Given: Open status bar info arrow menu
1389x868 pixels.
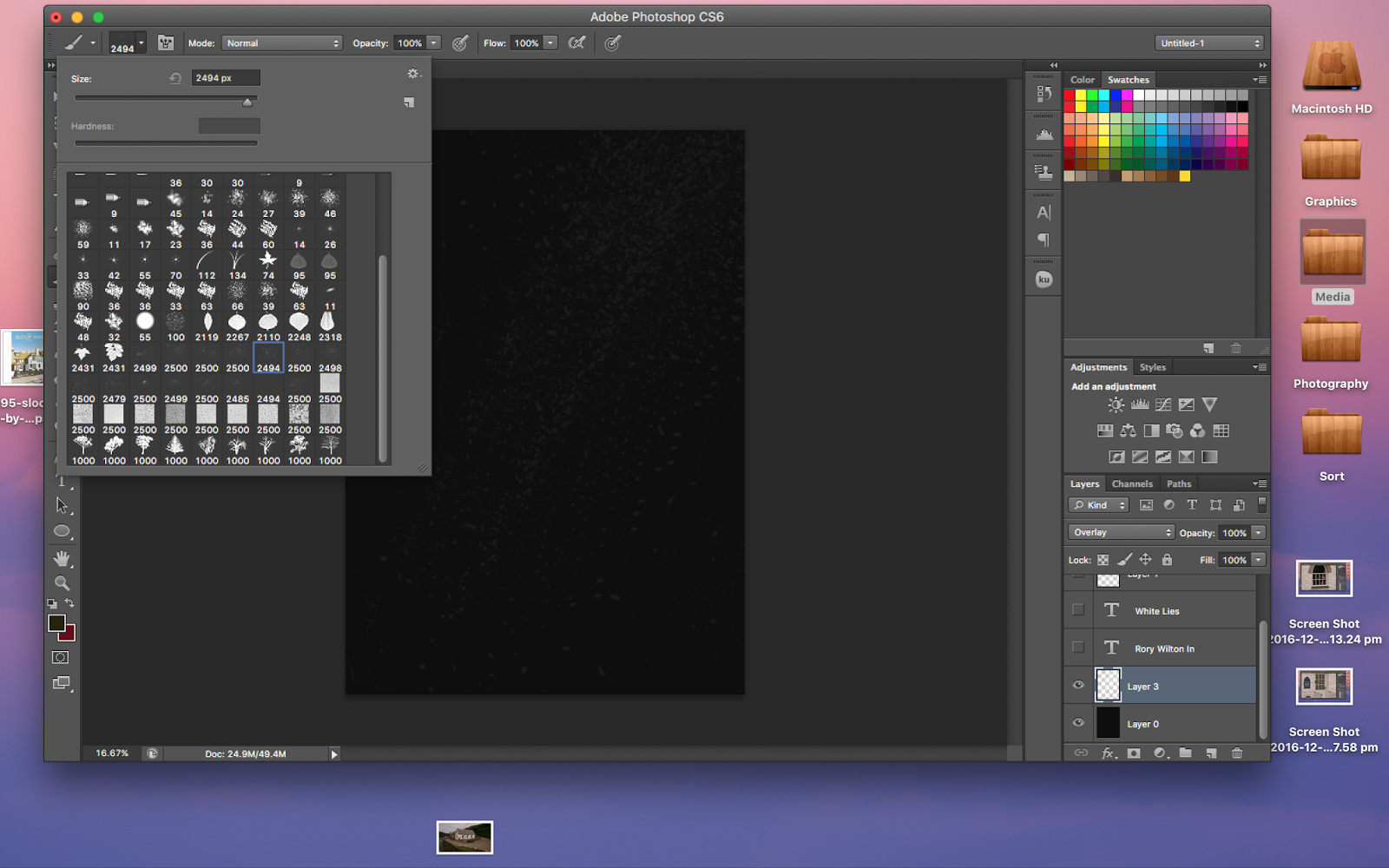Looking at the screenshot, I should [334, 754].
